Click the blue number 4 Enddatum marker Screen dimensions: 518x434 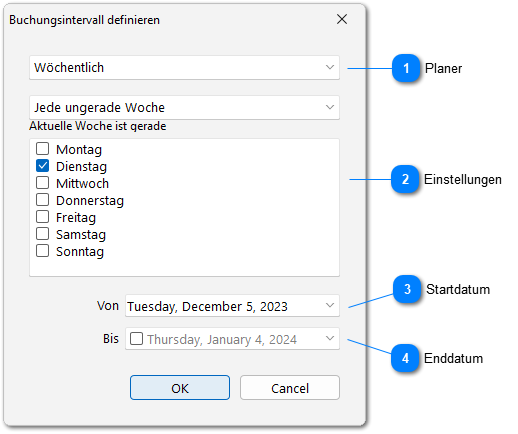[405, 358]
